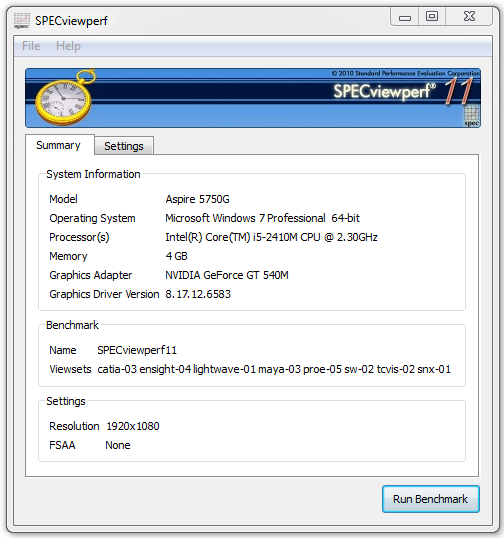This screenshot has width=504, height=538.
Task: Click the Memory label
Action: click(x=68, y=256)
